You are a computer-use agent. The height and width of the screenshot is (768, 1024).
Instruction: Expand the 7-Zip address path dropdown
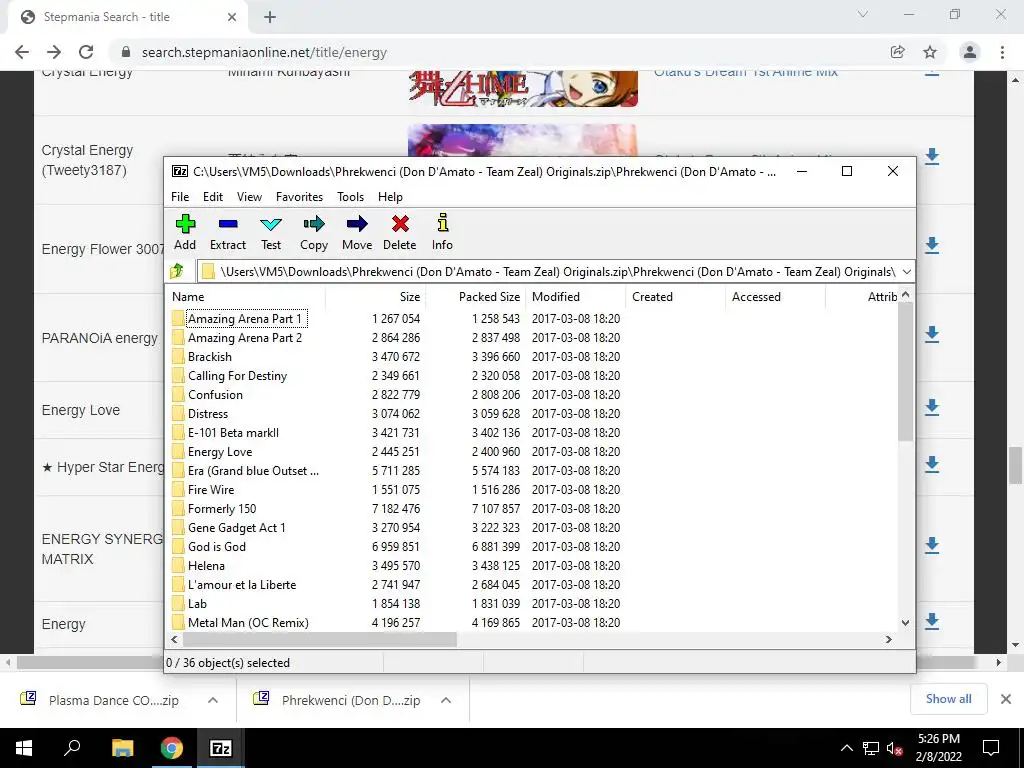tap(906, 272)
